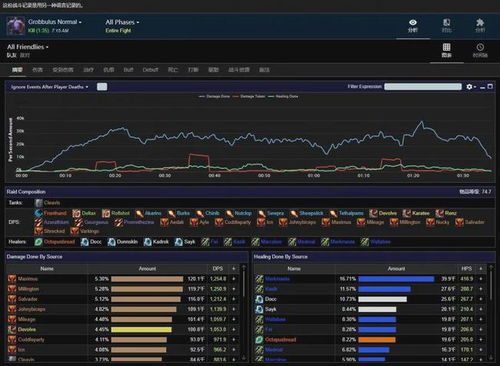
Task: Toggle Healing Done series in graph legend
Action: (283, 96)
